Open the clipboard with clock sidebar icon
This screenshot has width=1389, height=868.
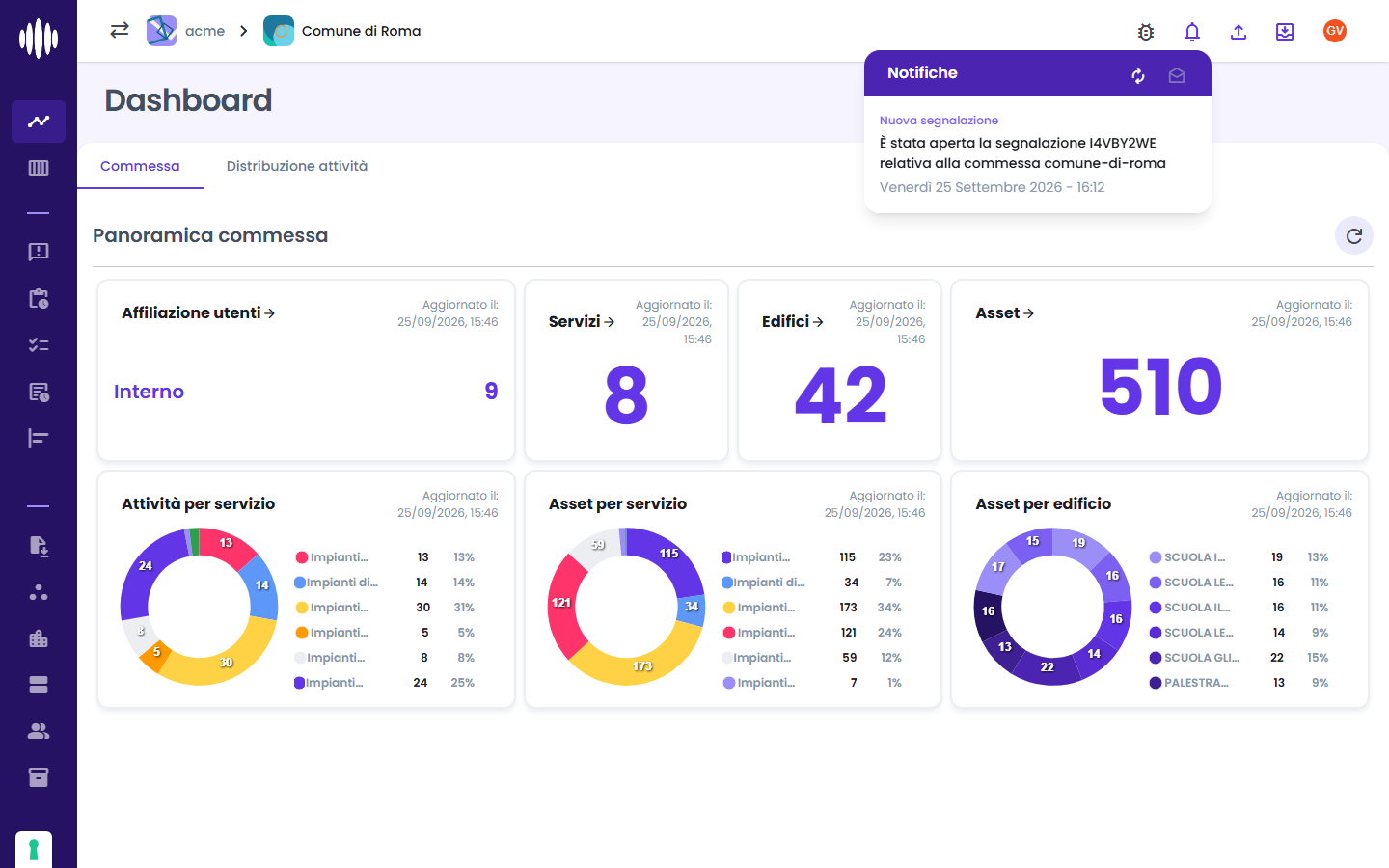coord(39,298)
